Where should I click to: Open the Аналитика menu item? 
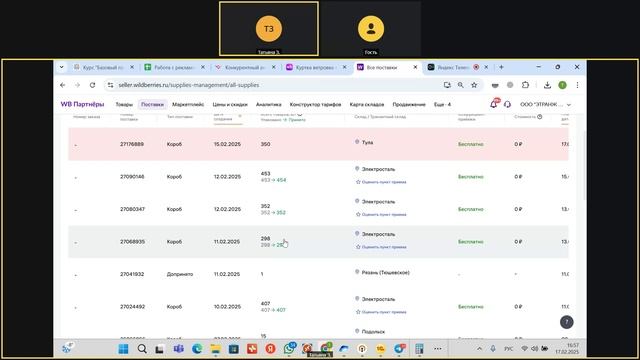269,104
